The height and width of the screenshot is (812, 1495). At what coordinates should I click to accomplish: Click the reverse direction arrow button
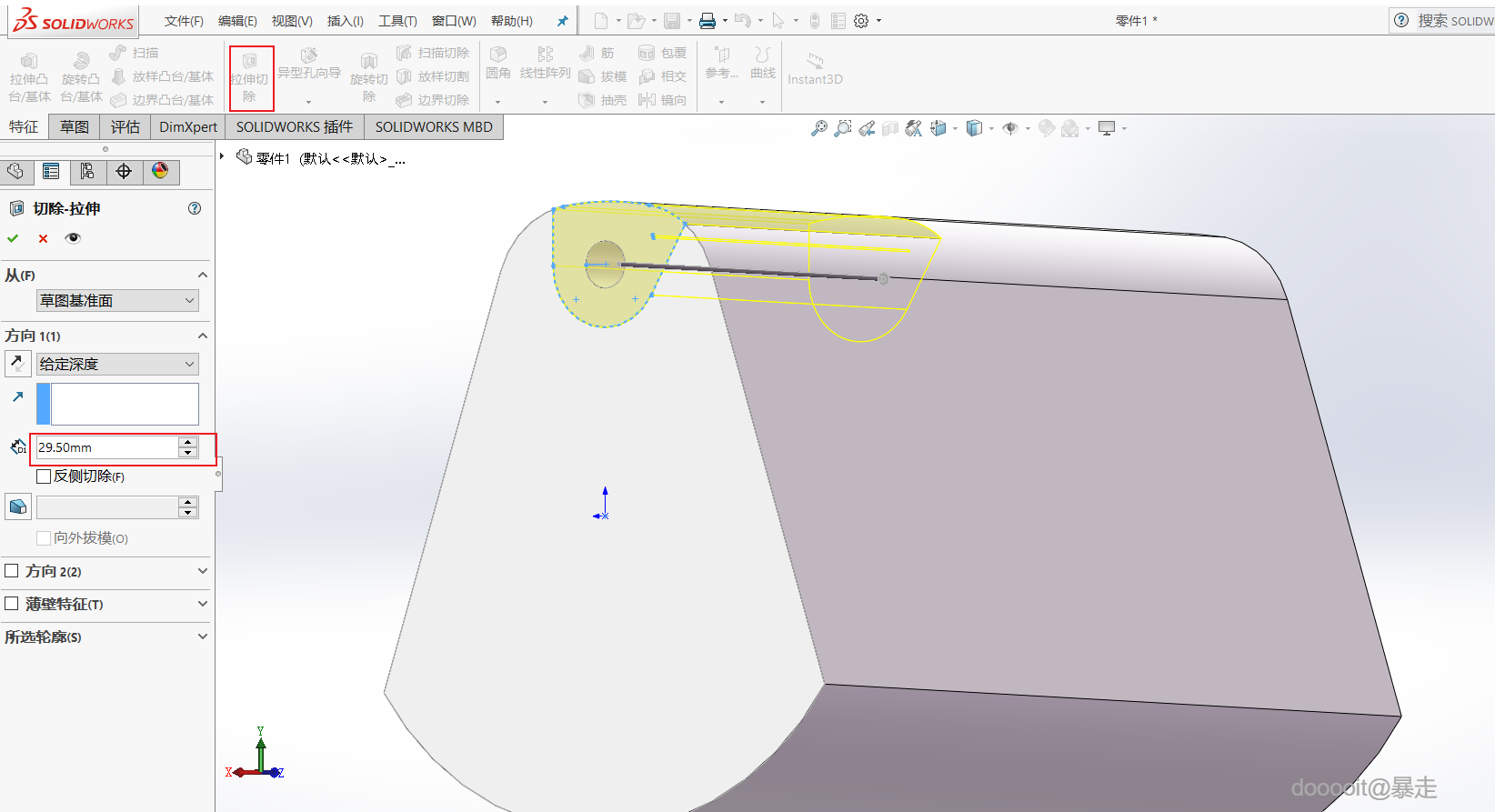pos(17,364)
